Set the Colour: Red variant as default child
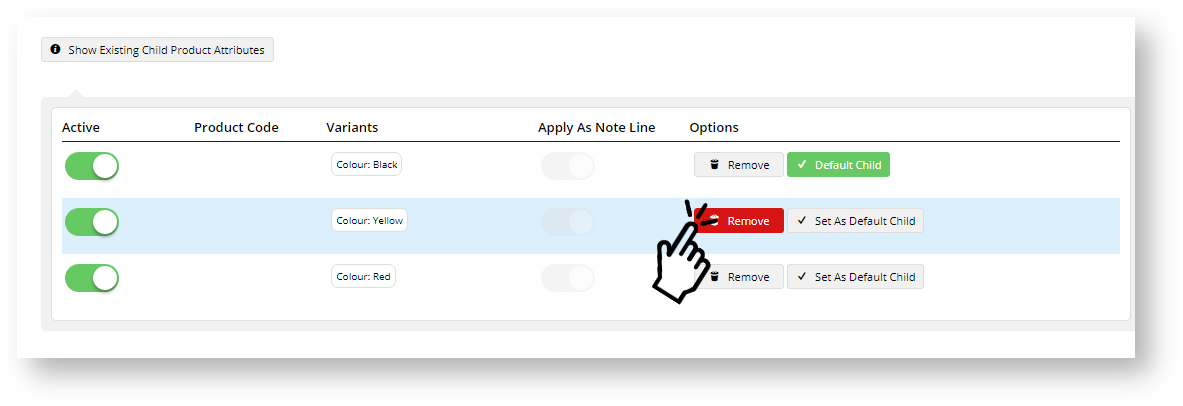 click(x=855, y=277)
